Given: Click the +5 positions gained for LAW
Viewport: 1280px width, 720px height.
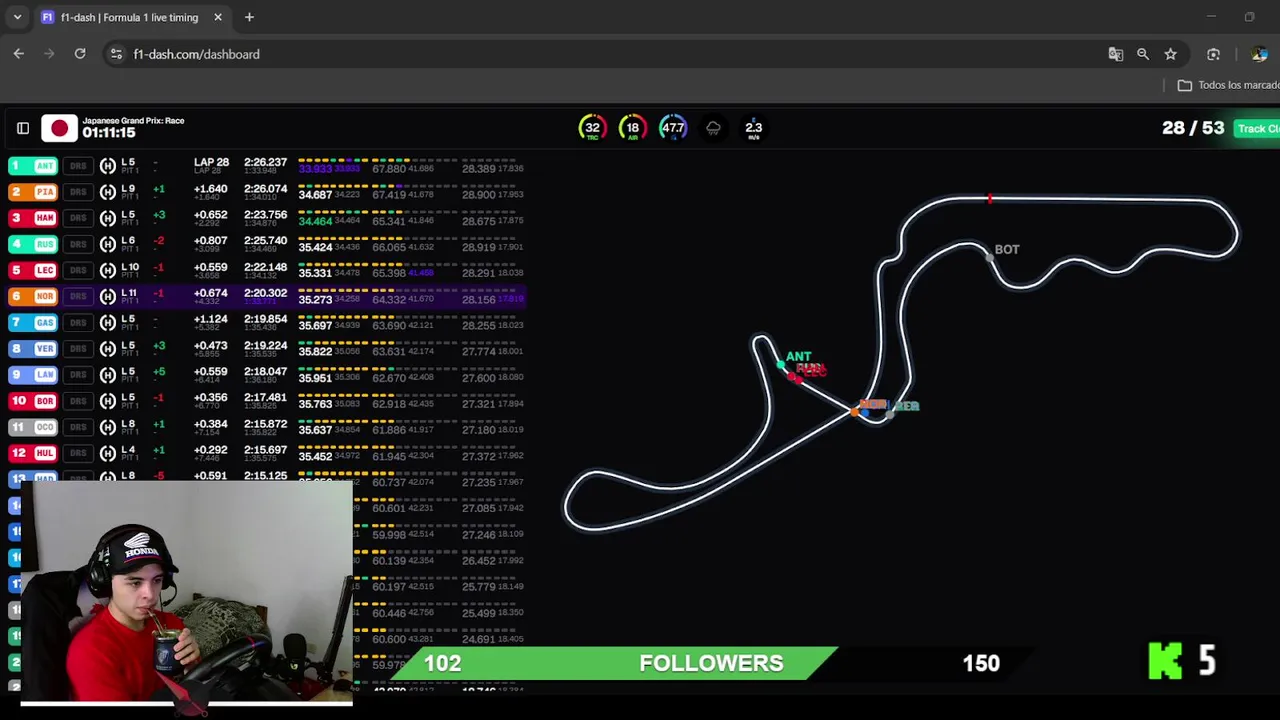Looking at the screenshot, I should pos(159,372).
